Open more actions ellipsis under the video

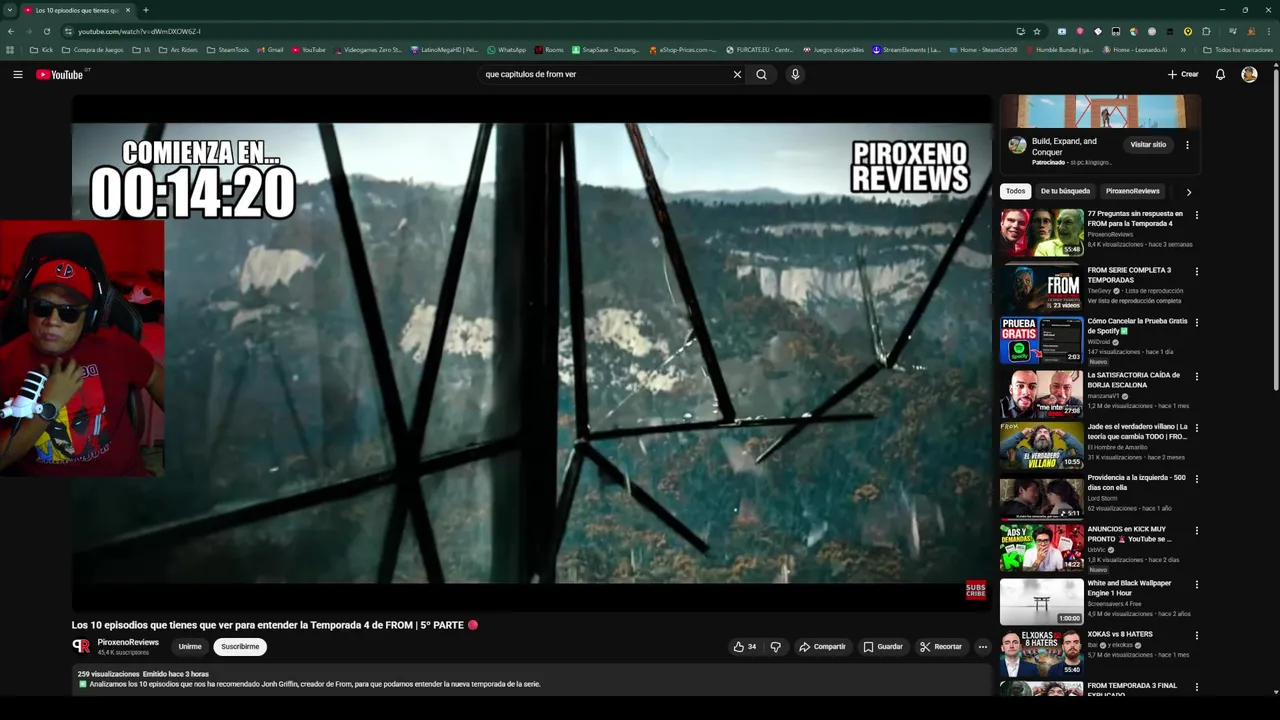click(982, 647)
